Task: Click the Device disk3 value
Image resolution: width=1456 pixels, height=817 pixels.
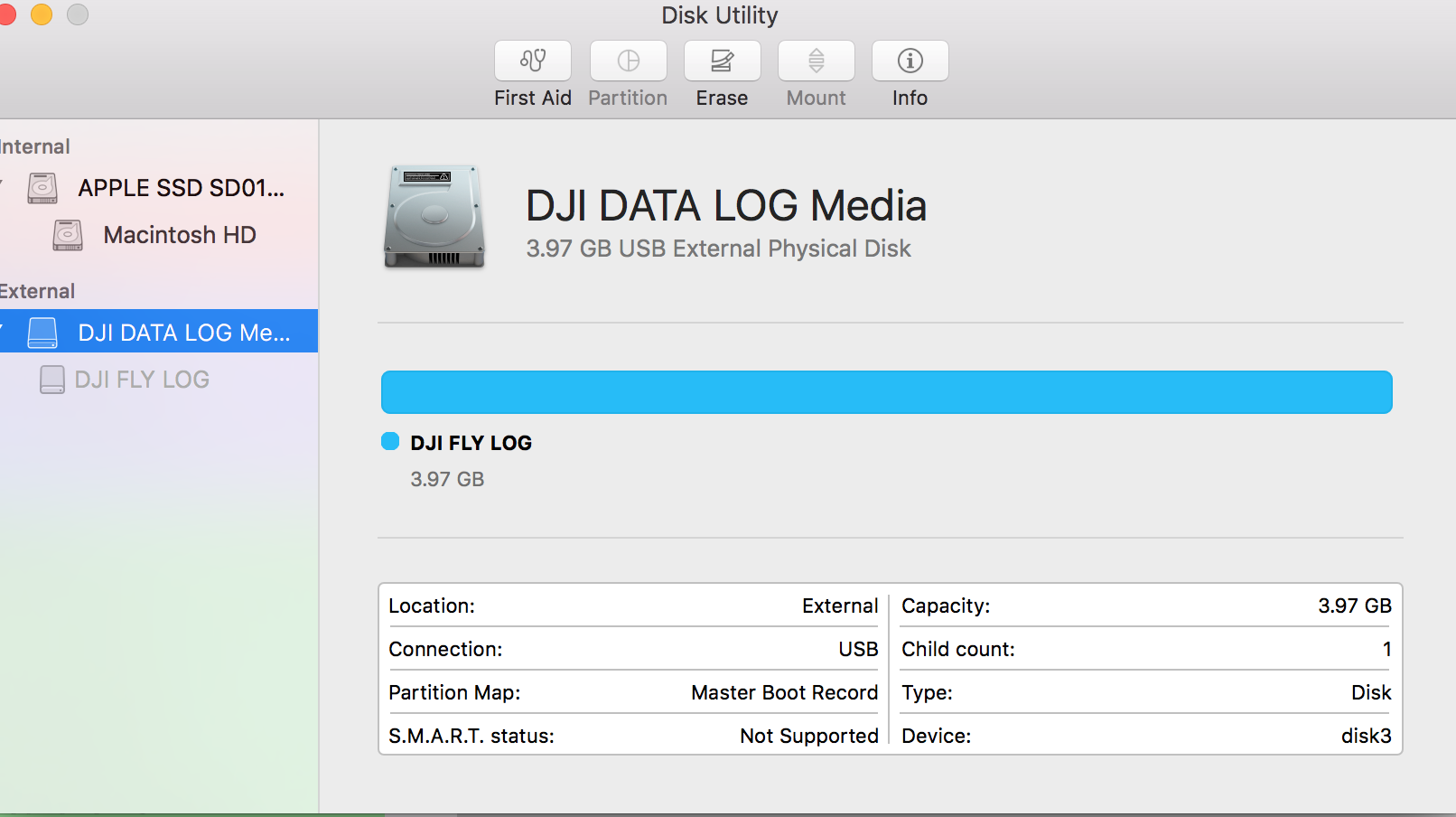Action: [1367, 736]
